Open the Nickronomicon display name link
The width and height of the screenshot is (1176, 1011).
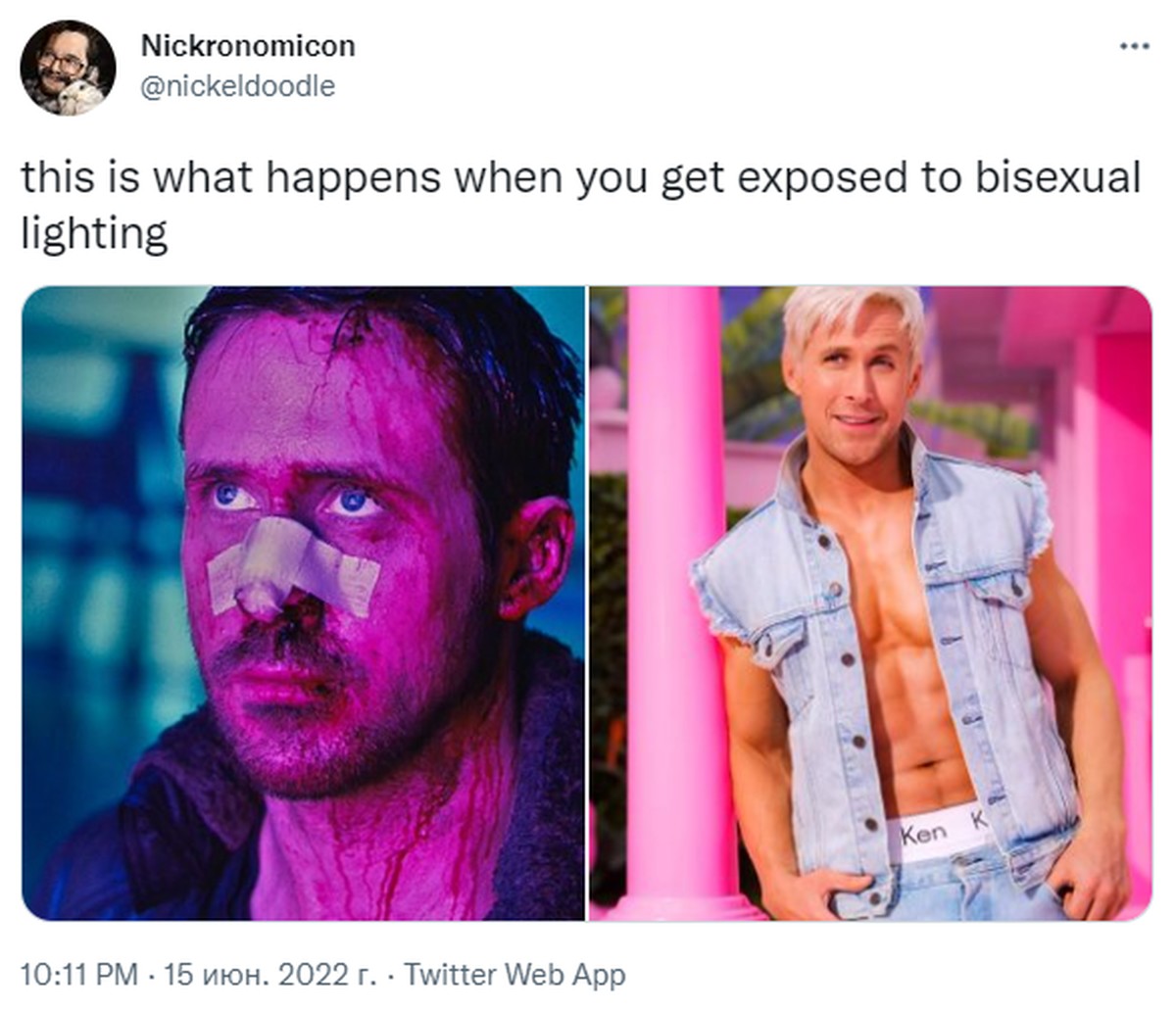[248, 45]
